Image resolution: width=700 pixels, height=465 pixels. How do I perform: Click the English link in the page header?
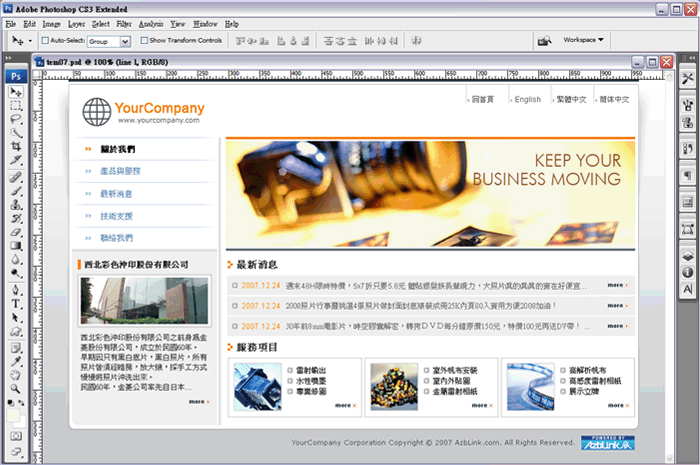point(527,99)
